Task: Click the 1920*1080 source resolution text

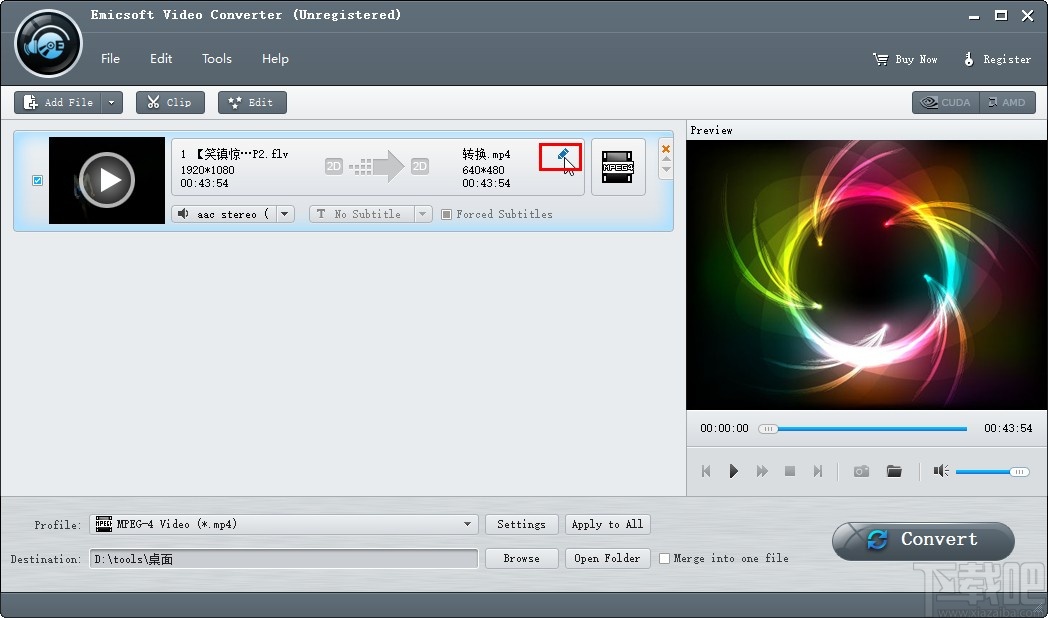Action: click(x=207, y=170)
